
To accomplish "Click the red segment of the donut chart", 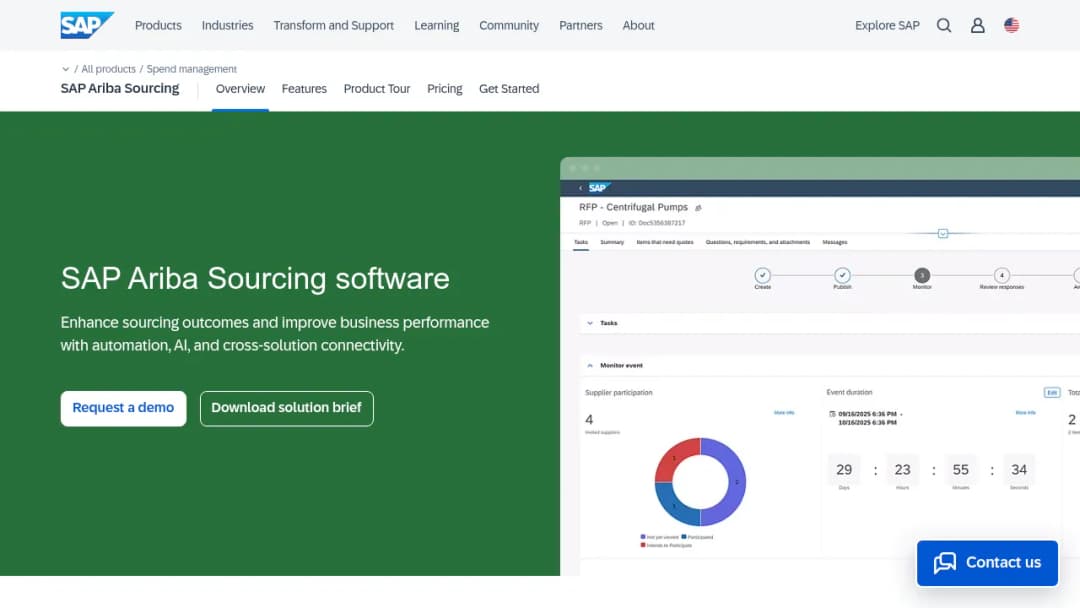I will (x=673, y=457).
